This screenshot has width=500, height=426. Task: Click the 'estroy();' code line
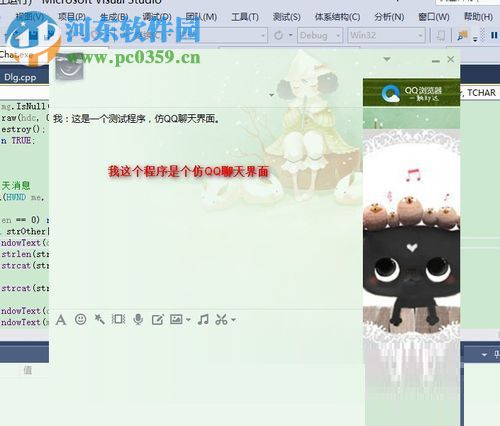tap(23, 129)
